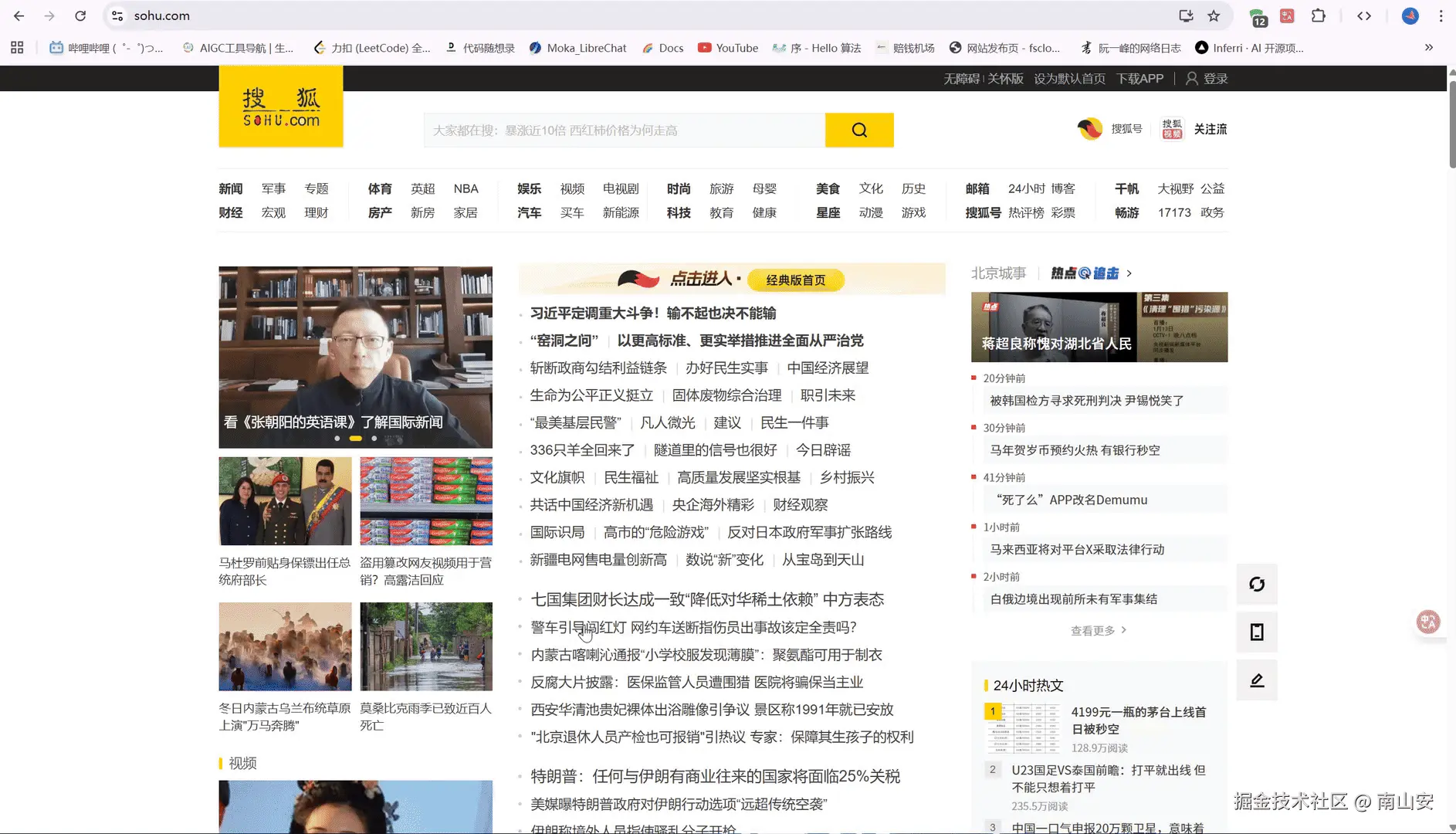
Task: Open the 娱乐 navigation item
Action: pos(529,189)
